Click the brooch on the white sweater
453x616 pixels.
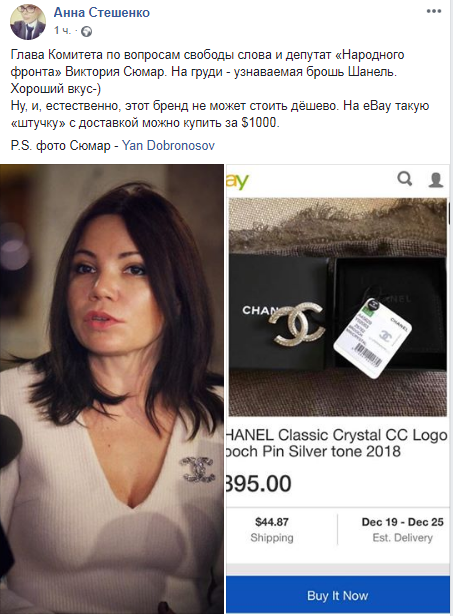pyautogui.click(x=198, y=469)
